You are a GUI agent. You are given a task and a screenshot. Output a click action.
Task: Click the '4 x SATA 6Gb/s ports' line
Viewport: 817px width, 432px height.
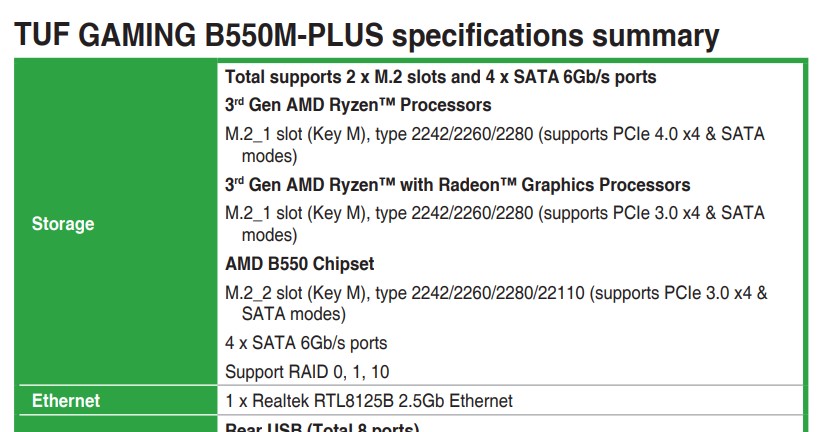click(306, 343)
